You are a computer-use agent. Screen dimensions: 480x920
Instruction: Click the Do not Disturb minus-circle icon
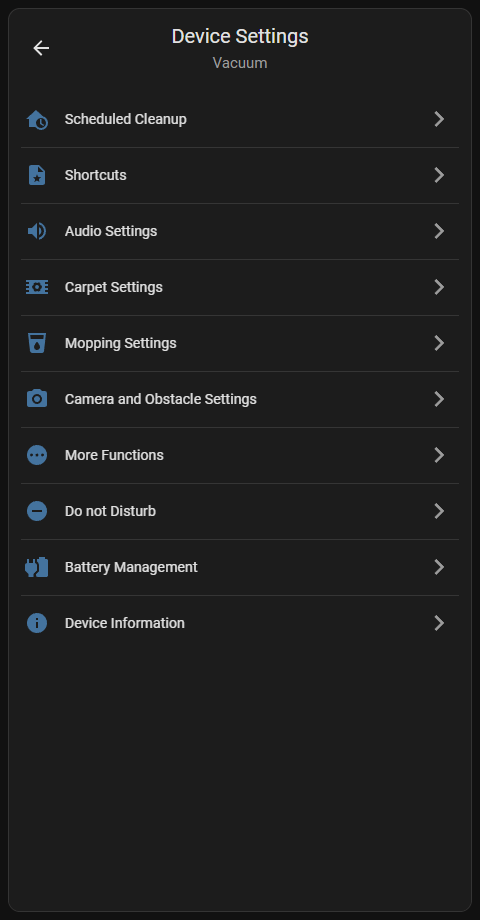(37, 511)
